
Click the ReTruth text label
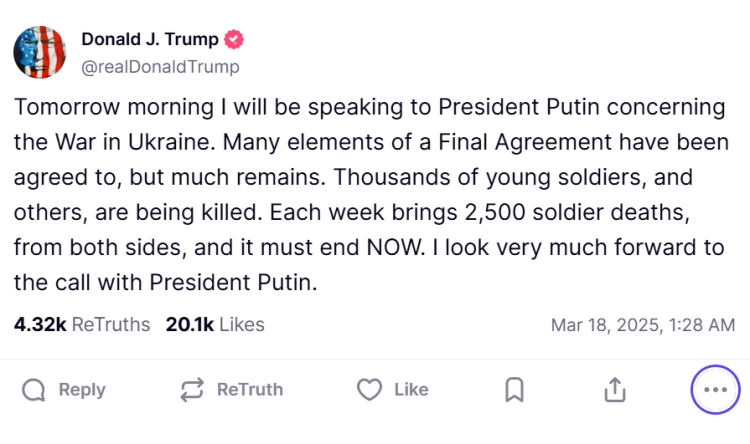pyautogui.click(x=250, y=390)
